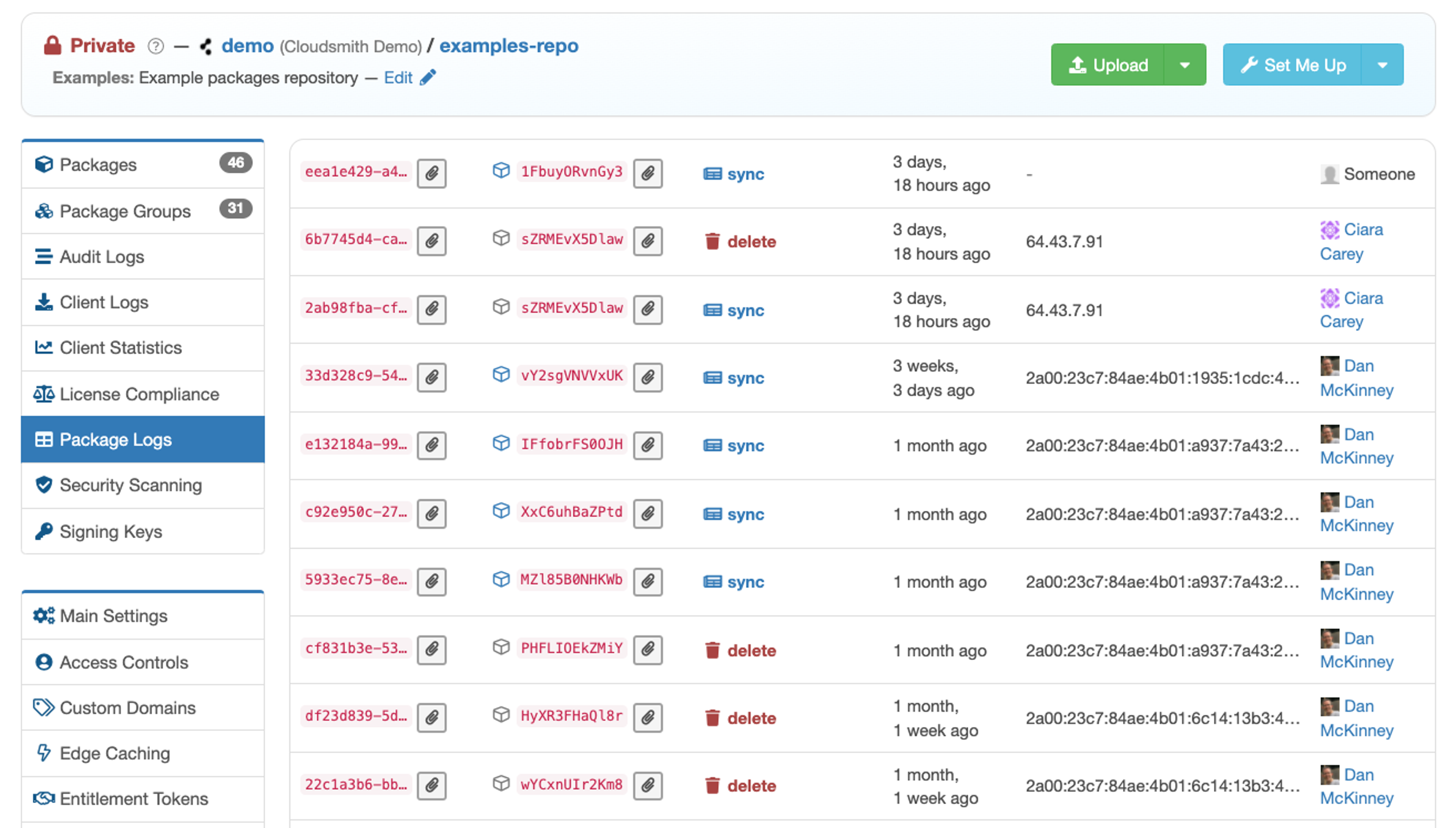
Task: Click the pencil icon next to Edit
Action: [x=428, y=77]
